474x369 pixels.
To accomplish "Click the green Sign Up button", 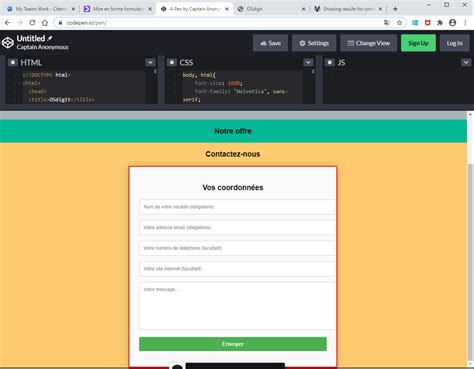I will [418, 43].
